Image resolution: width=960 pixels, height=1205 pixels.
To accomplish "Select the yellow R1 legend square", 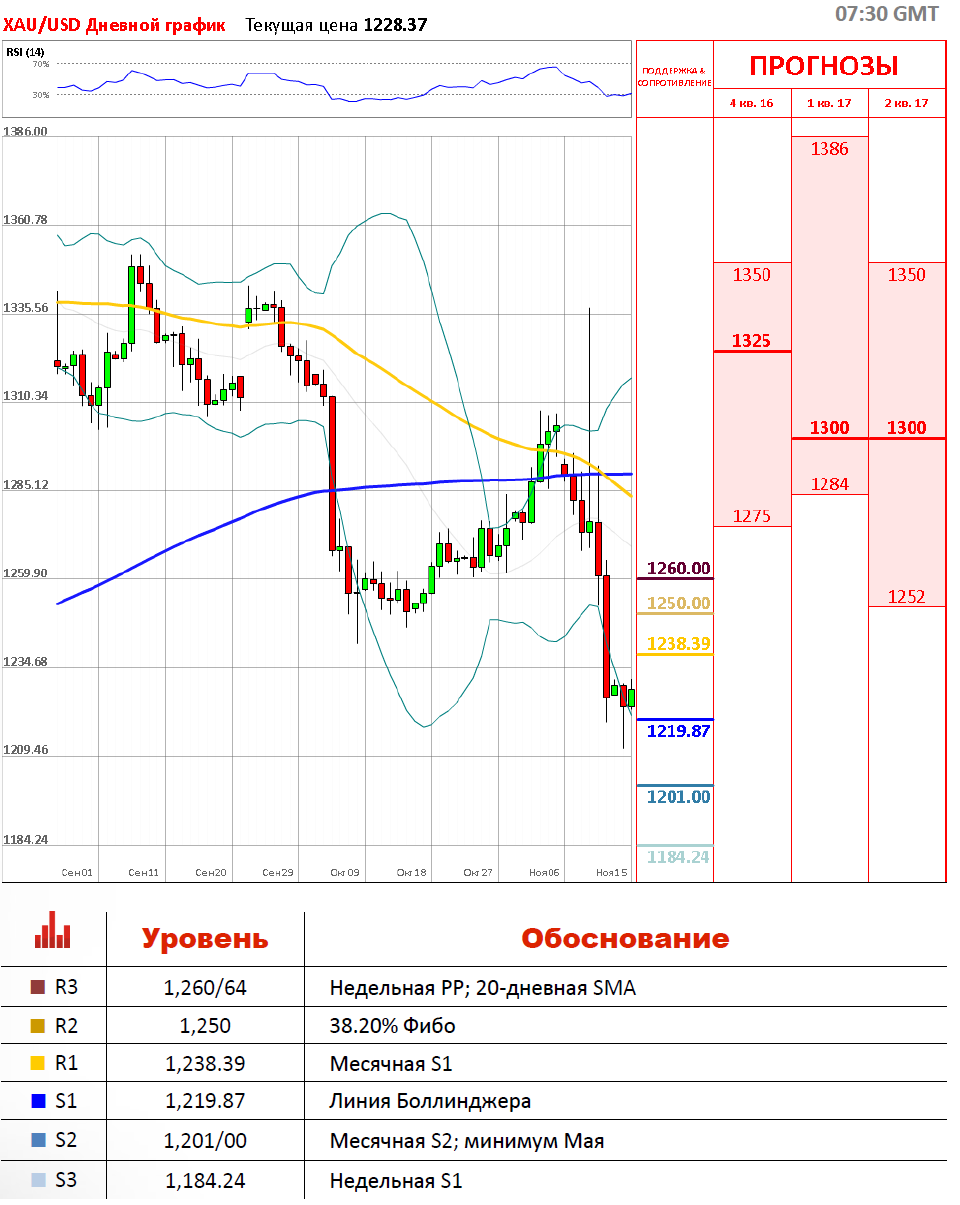I will click(x=38, y=1064).
